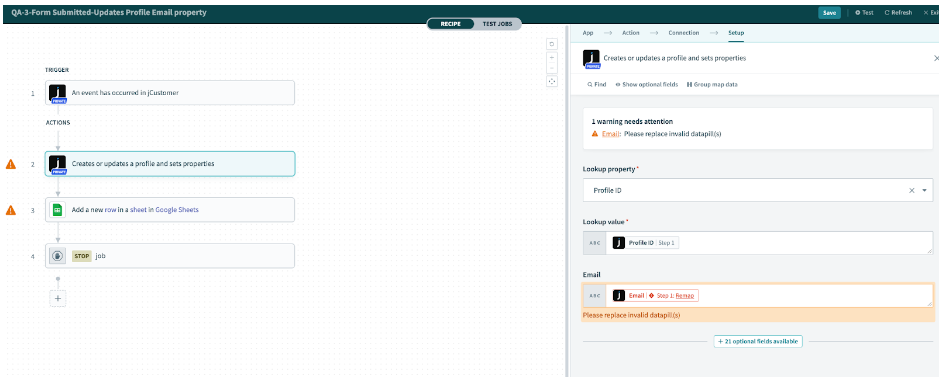Switch to the RECIPE view
Screen dimensions: 940x381
click(x=450, y=24)
